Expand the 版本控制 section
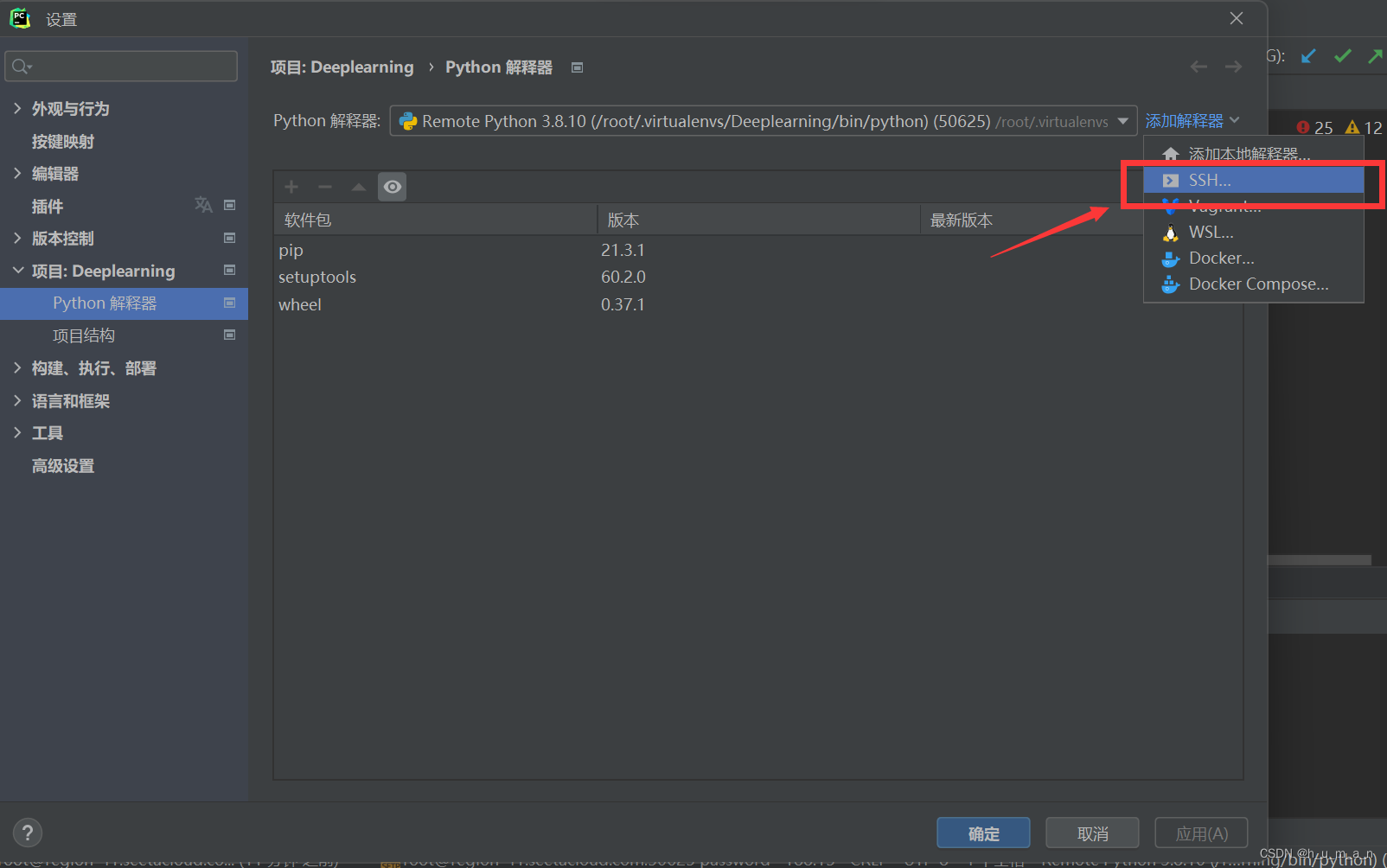The image size is (1387, 868). (x=17, y=238)
